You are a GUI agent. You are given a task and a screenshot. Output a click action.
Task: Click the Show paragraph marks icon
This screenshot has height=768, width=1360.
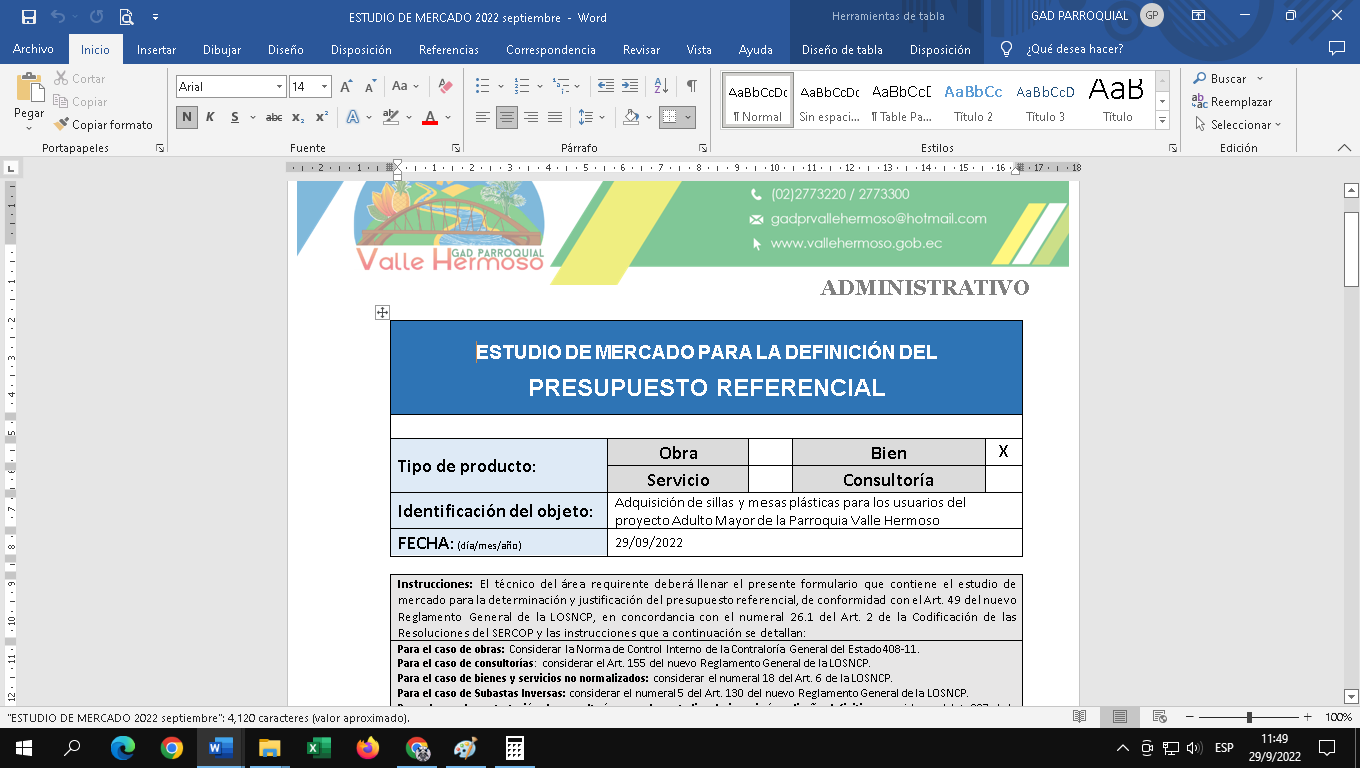(x=691, y=87)
